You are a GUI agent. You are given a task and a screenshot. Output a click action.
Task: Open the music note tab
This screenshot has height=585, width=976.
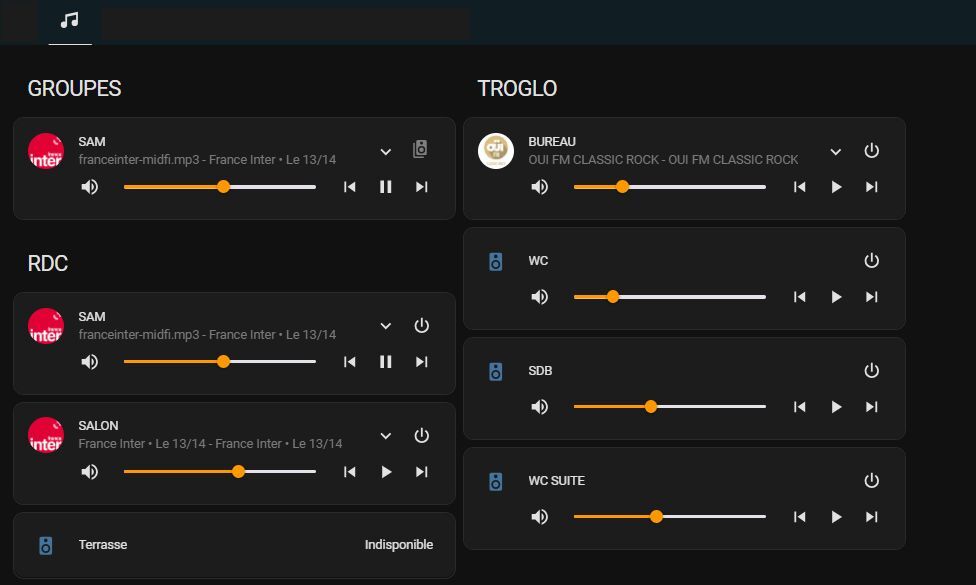(69, 21)
